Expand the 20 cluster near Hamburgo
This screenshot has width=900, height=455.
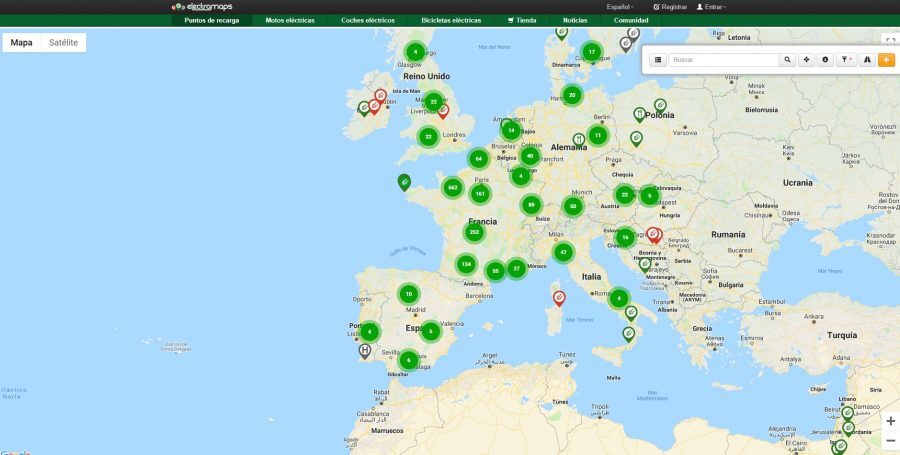tap(572, 95)
